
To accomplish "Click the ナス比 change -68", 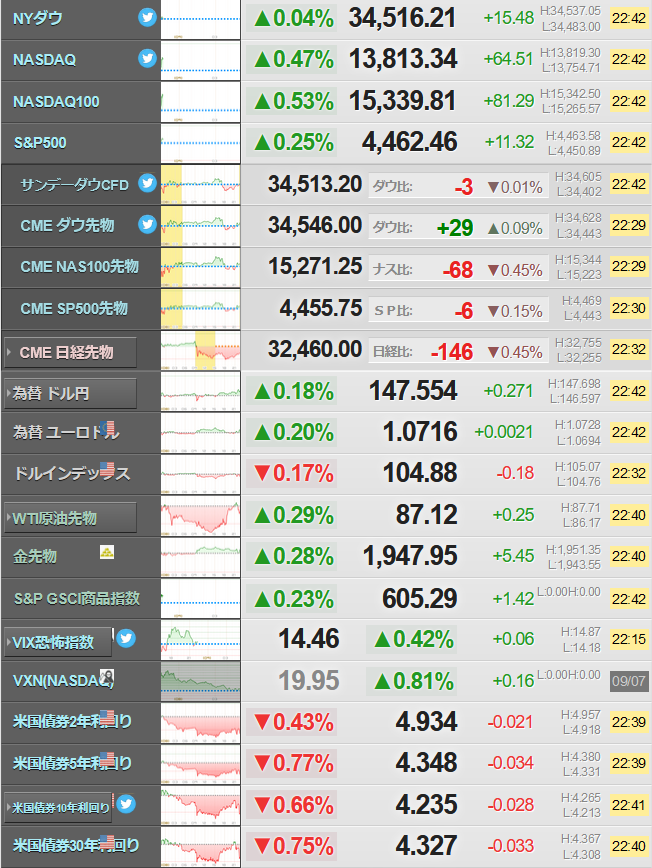I will point(458,270).
